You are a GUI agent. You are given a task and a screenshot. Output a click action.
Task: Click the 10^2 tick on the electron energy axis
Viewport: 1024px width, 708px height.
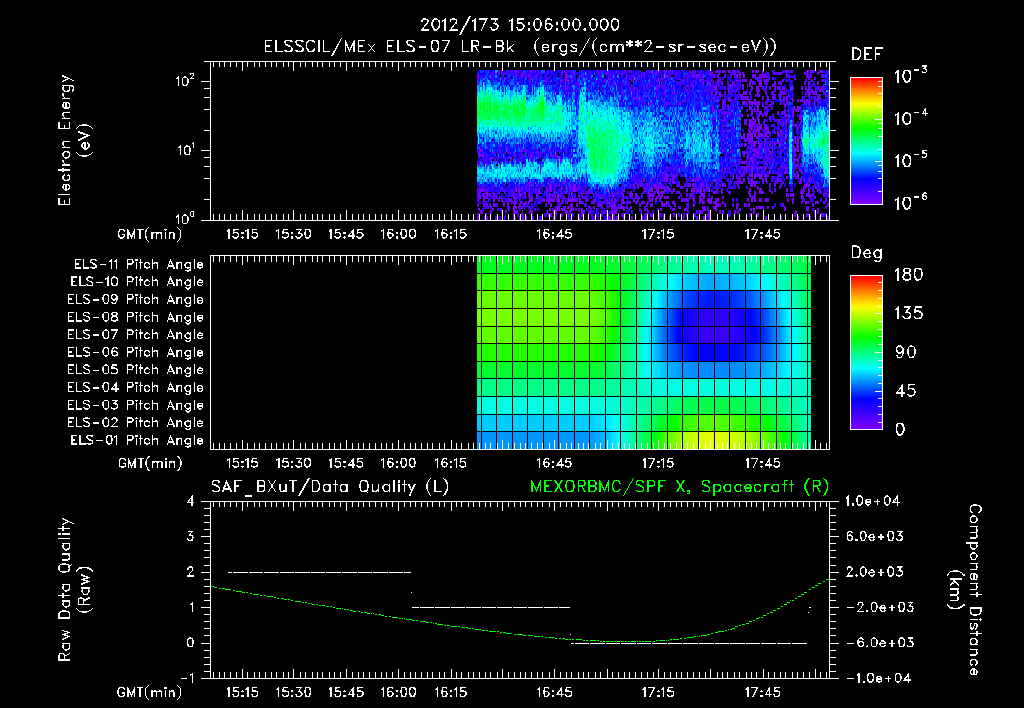184,81
